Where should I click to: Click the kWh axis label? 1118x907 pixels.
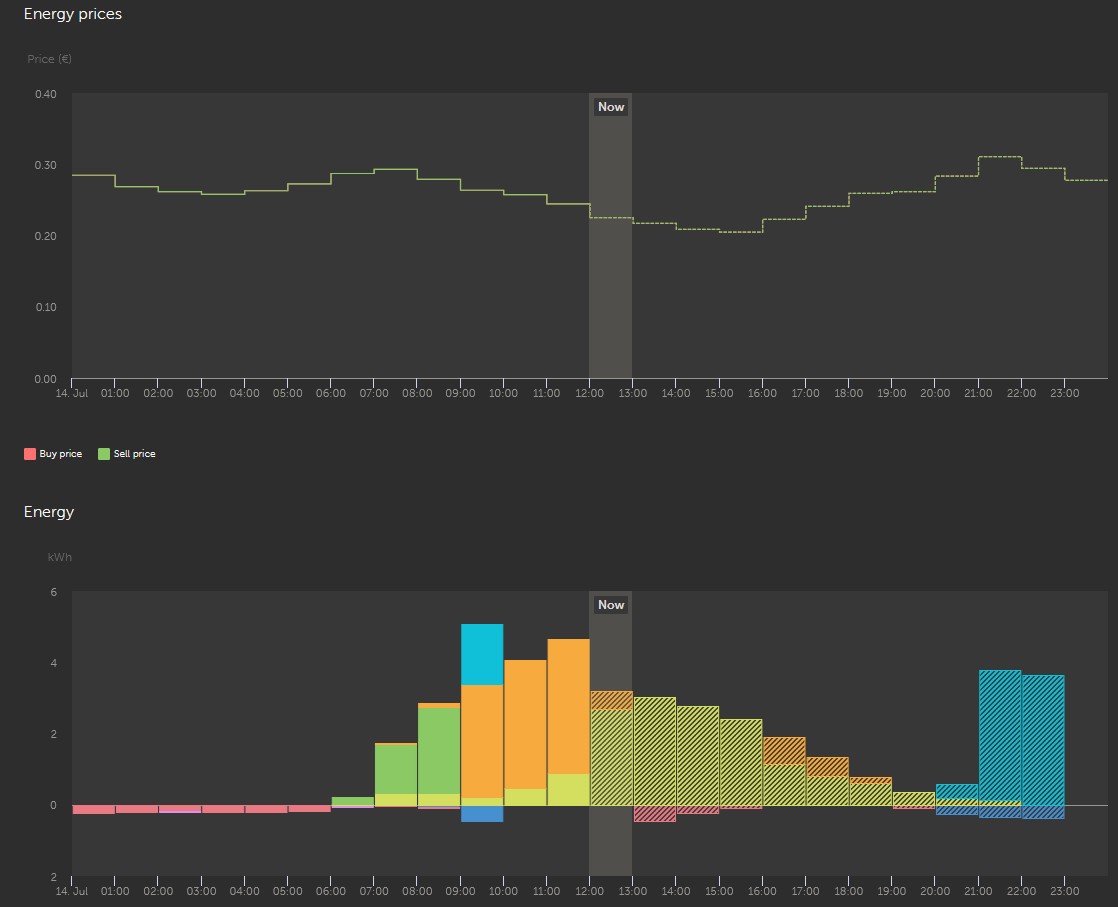58,557
